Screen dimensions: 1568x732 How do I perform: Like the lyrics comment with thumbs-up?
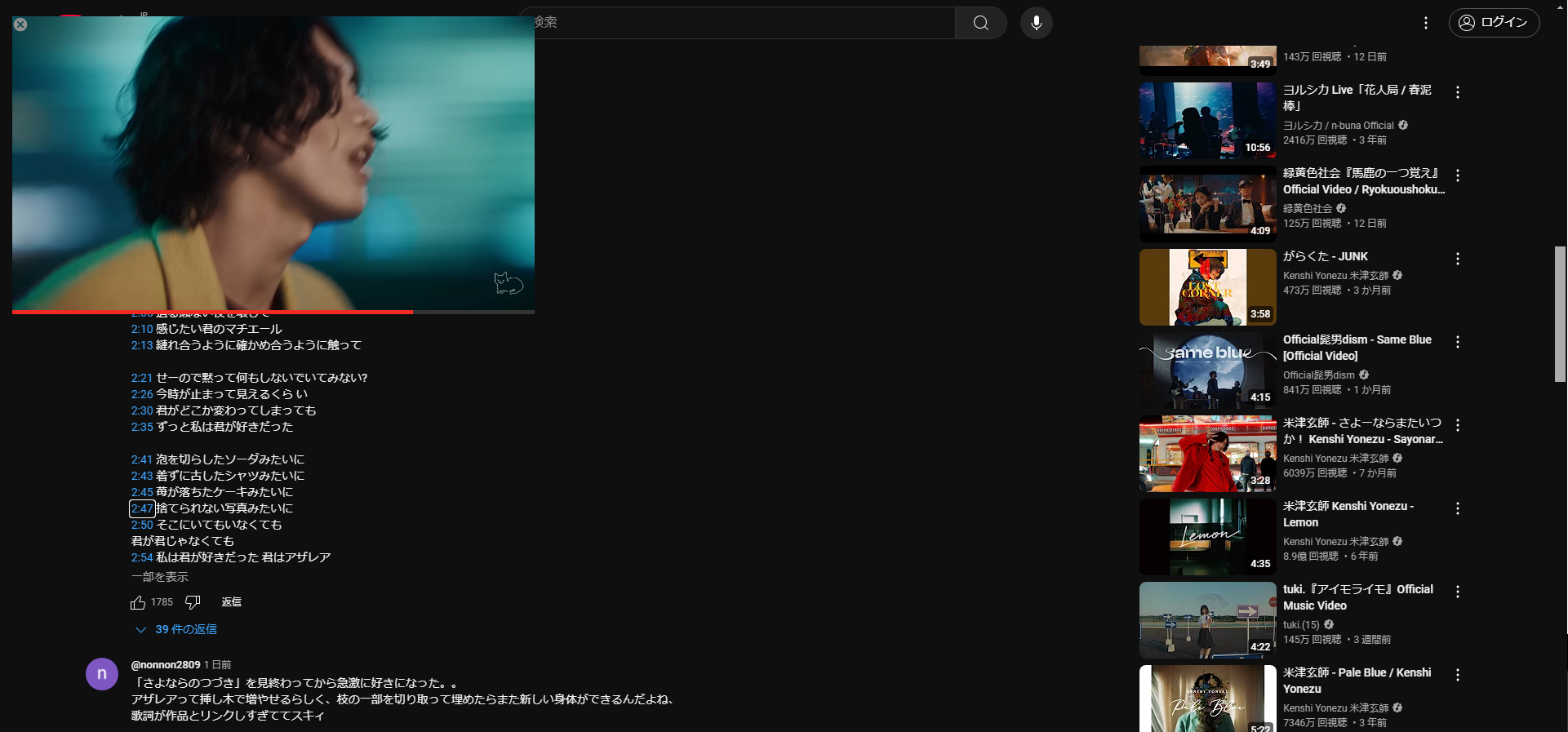tap(138, 602)
